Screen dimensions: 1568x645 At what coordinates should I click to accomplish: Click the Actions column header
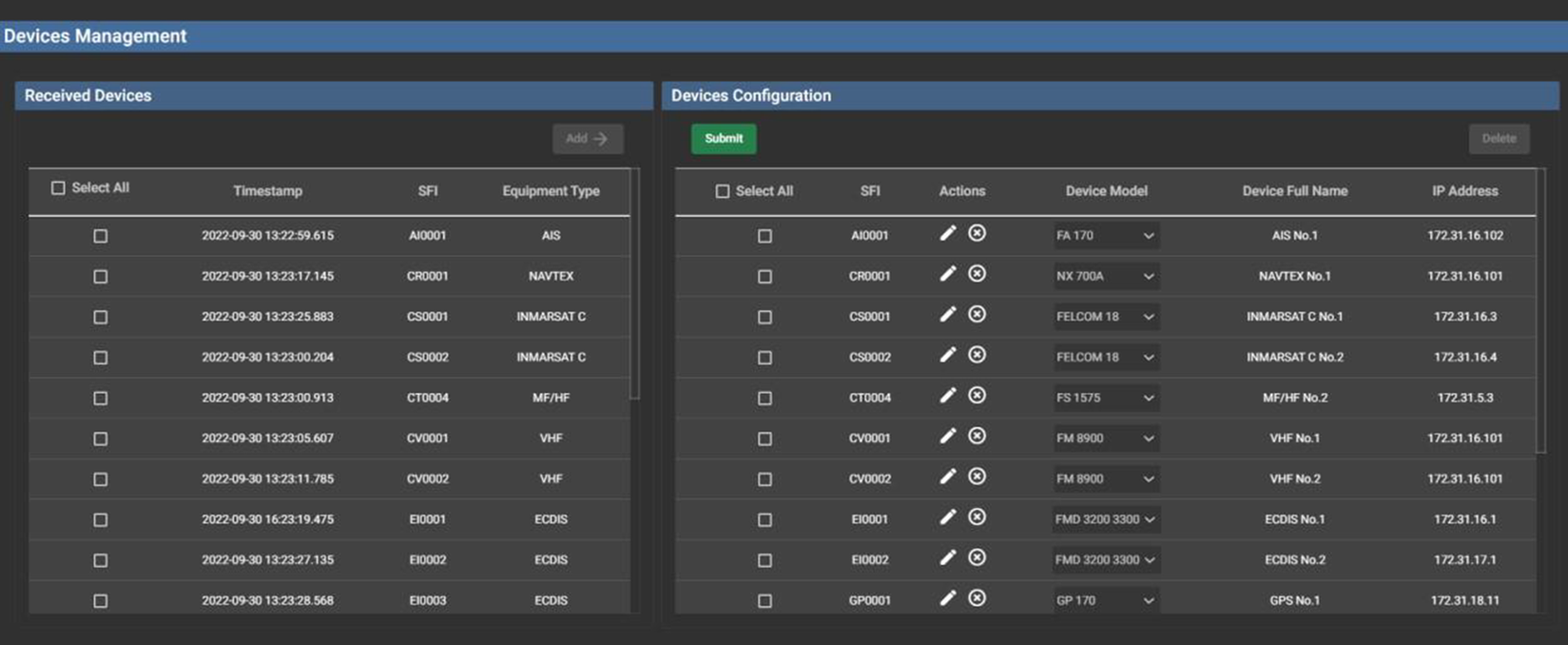[962, 191]
